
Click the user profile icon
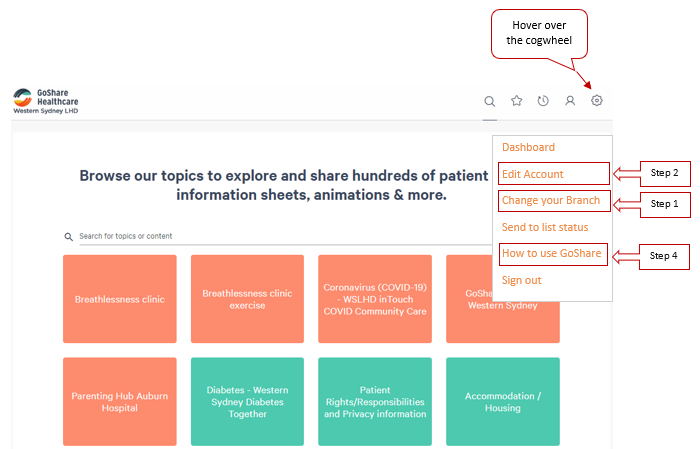point(570,101)
